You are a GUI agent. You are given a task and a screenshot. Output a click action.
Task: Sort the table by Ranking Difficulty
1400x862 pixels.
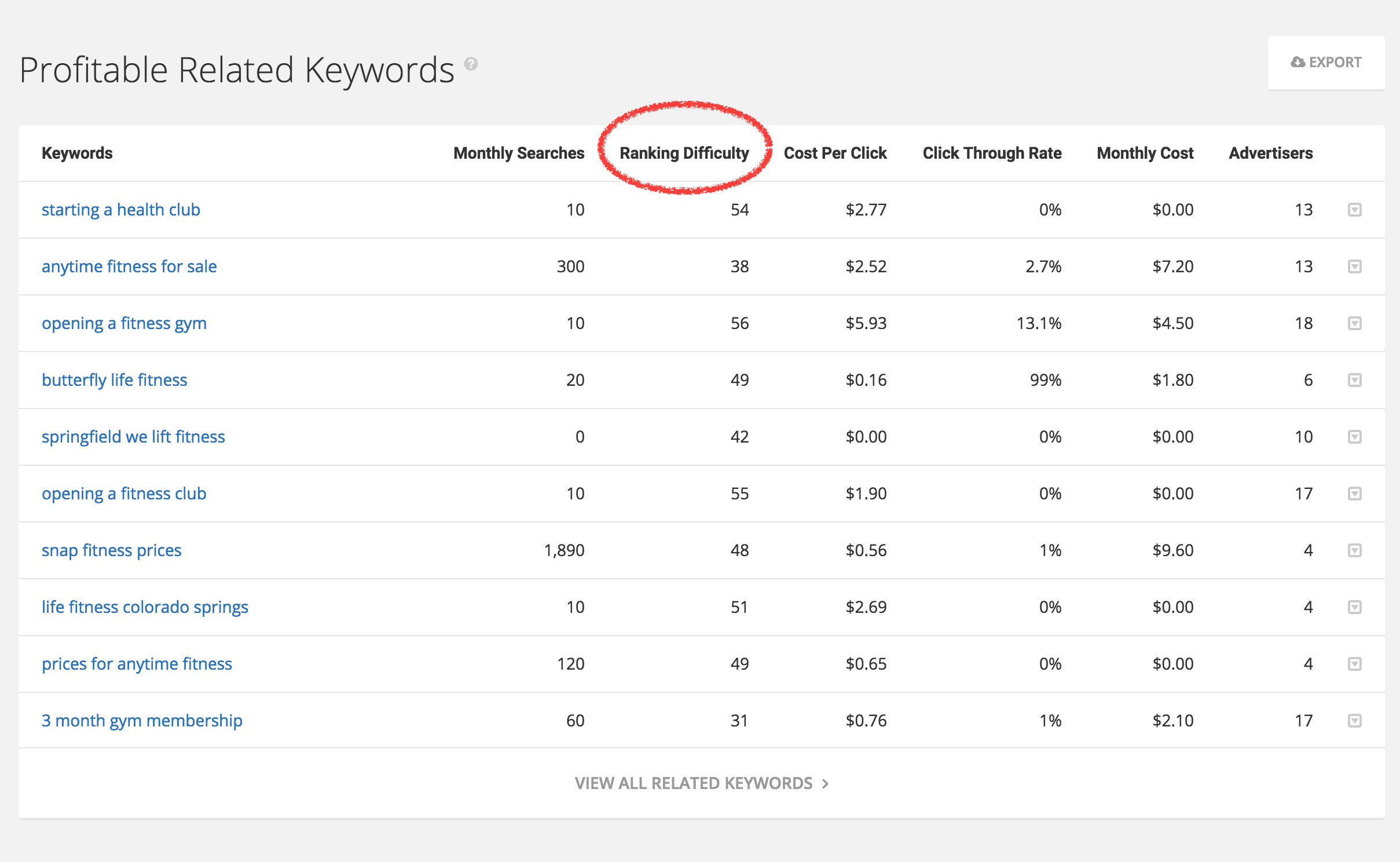pyautogui.click(x=684, y=153)
